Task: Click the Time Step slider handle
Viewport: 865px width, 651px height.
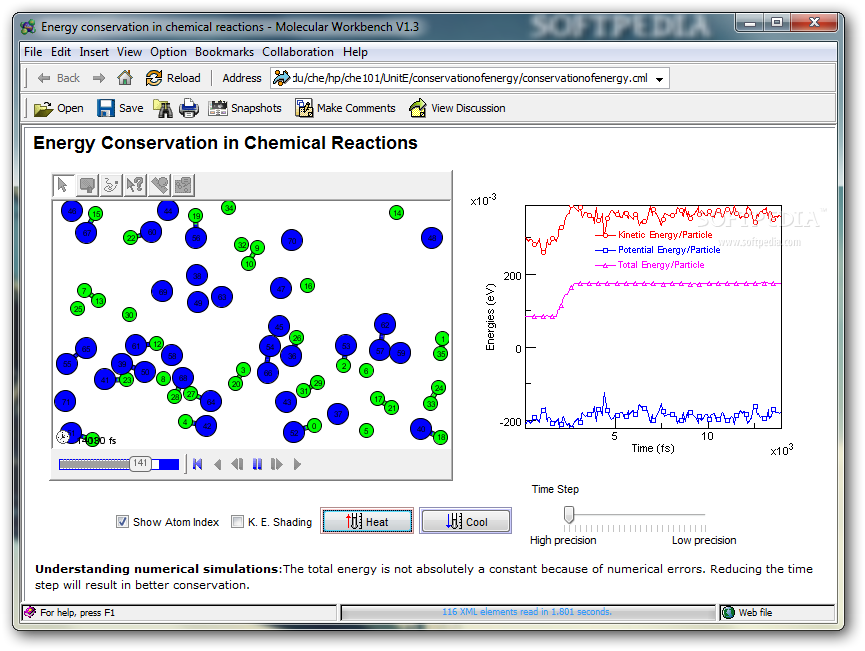Action: (x=569, y=515)
